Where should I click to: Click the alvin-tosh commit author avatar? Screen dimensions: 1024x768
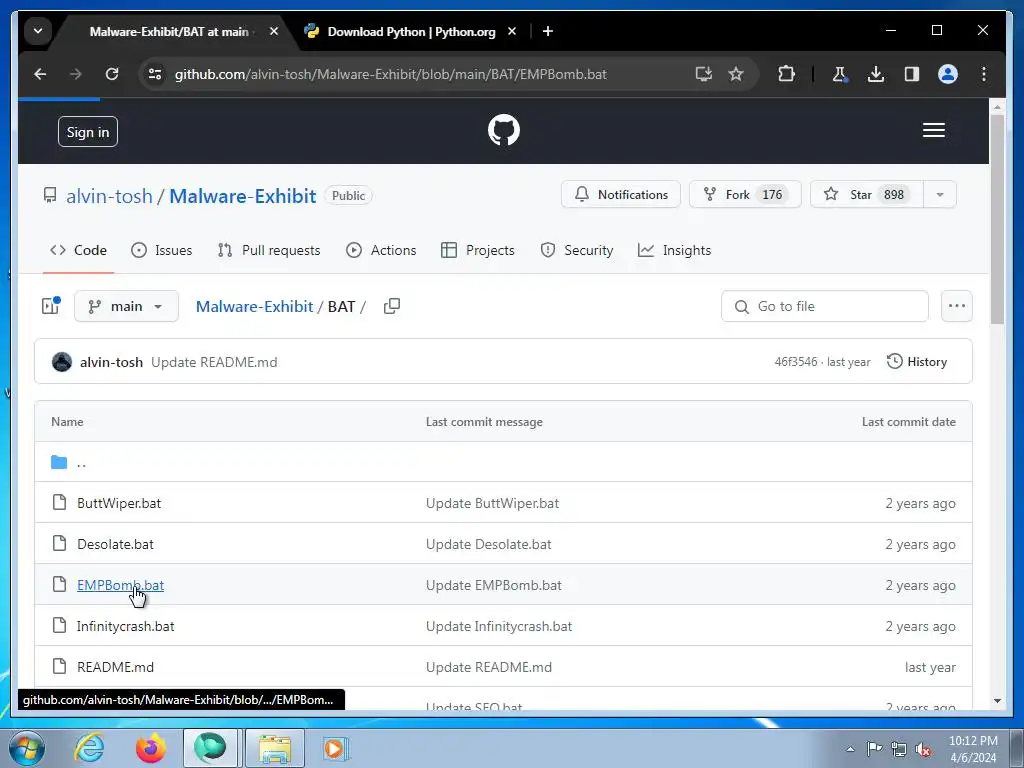pos(62,362)
